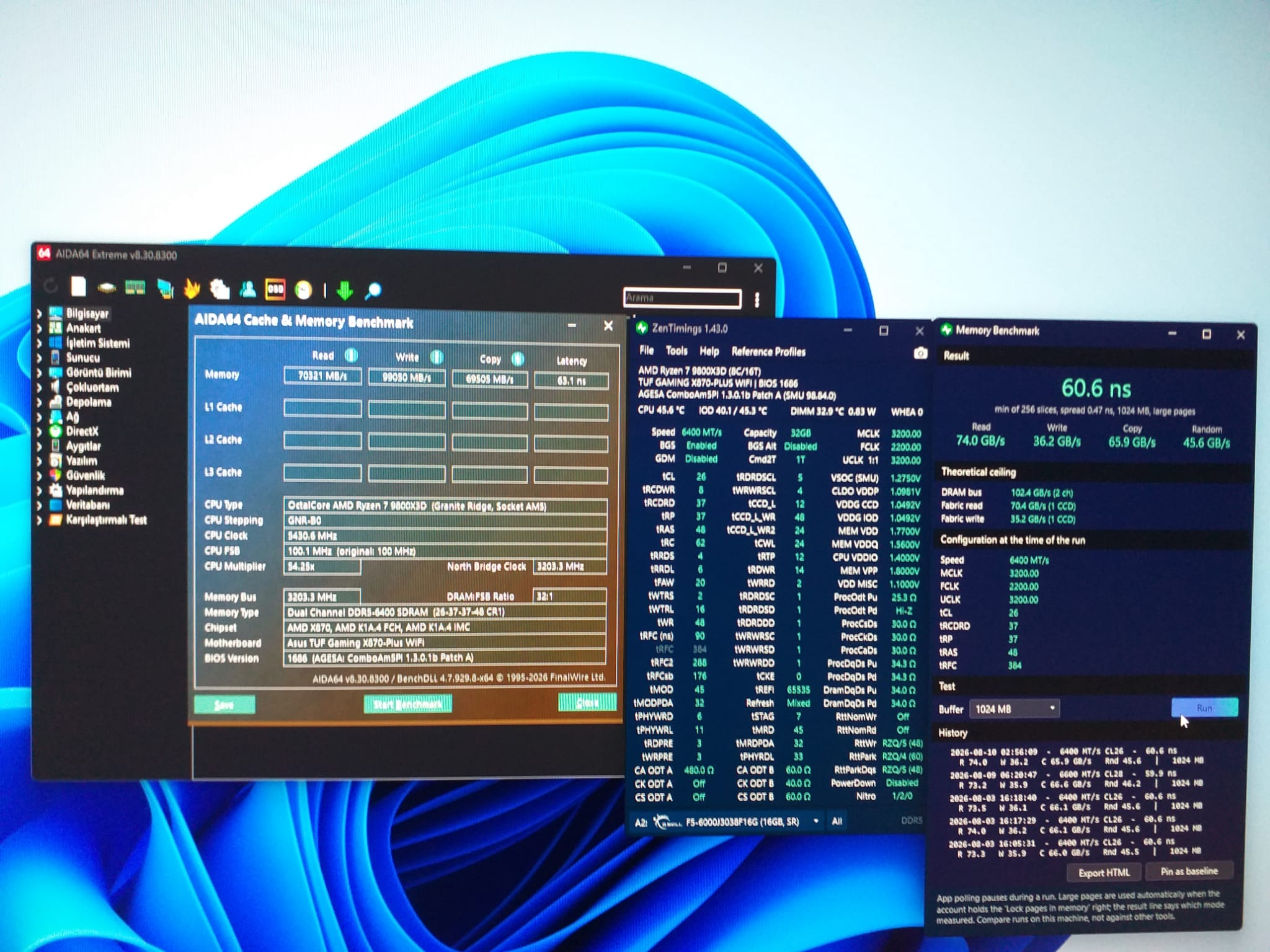The image size is (1270, 952).
Task: Click the 60.6 ns result value
Action: click(1096, 389)
